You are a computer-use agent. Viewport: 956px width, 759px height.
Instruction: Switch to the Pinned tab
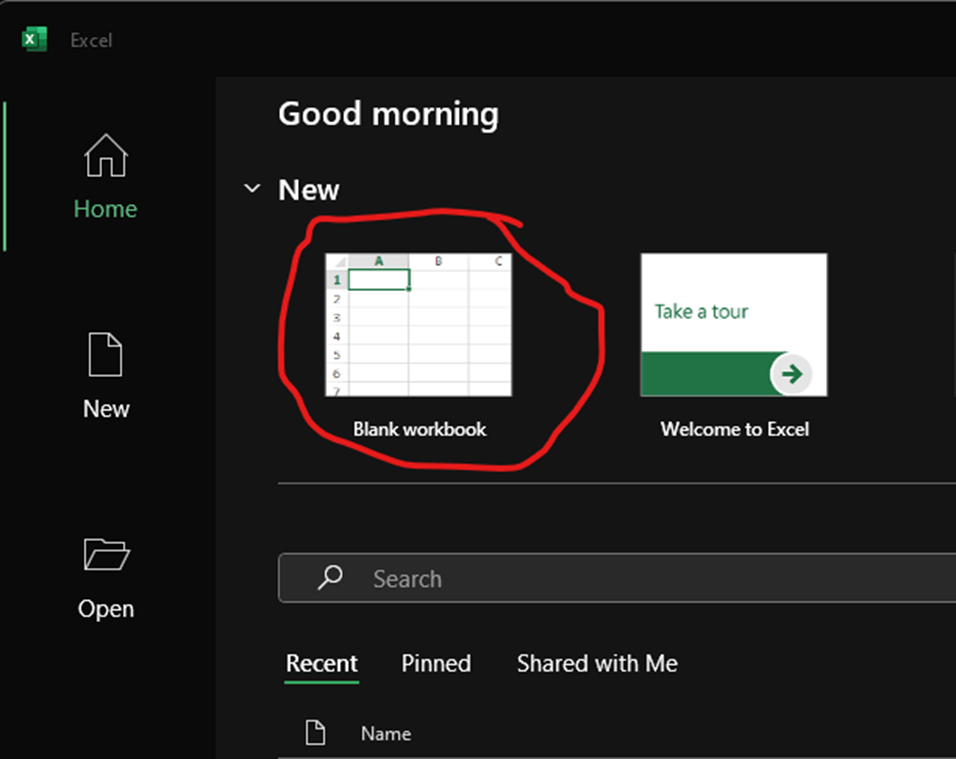click(436, 663)
